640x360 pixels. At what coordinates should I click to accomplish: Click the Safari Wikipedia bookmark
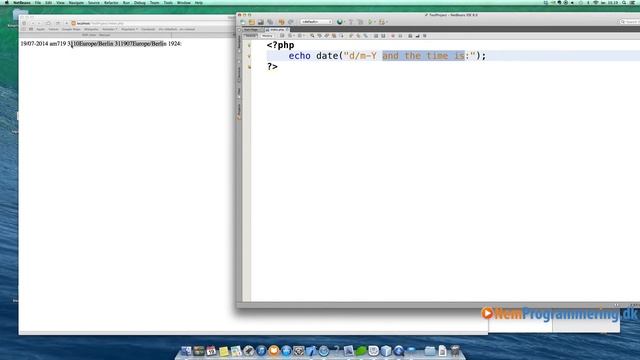[91, 29]
